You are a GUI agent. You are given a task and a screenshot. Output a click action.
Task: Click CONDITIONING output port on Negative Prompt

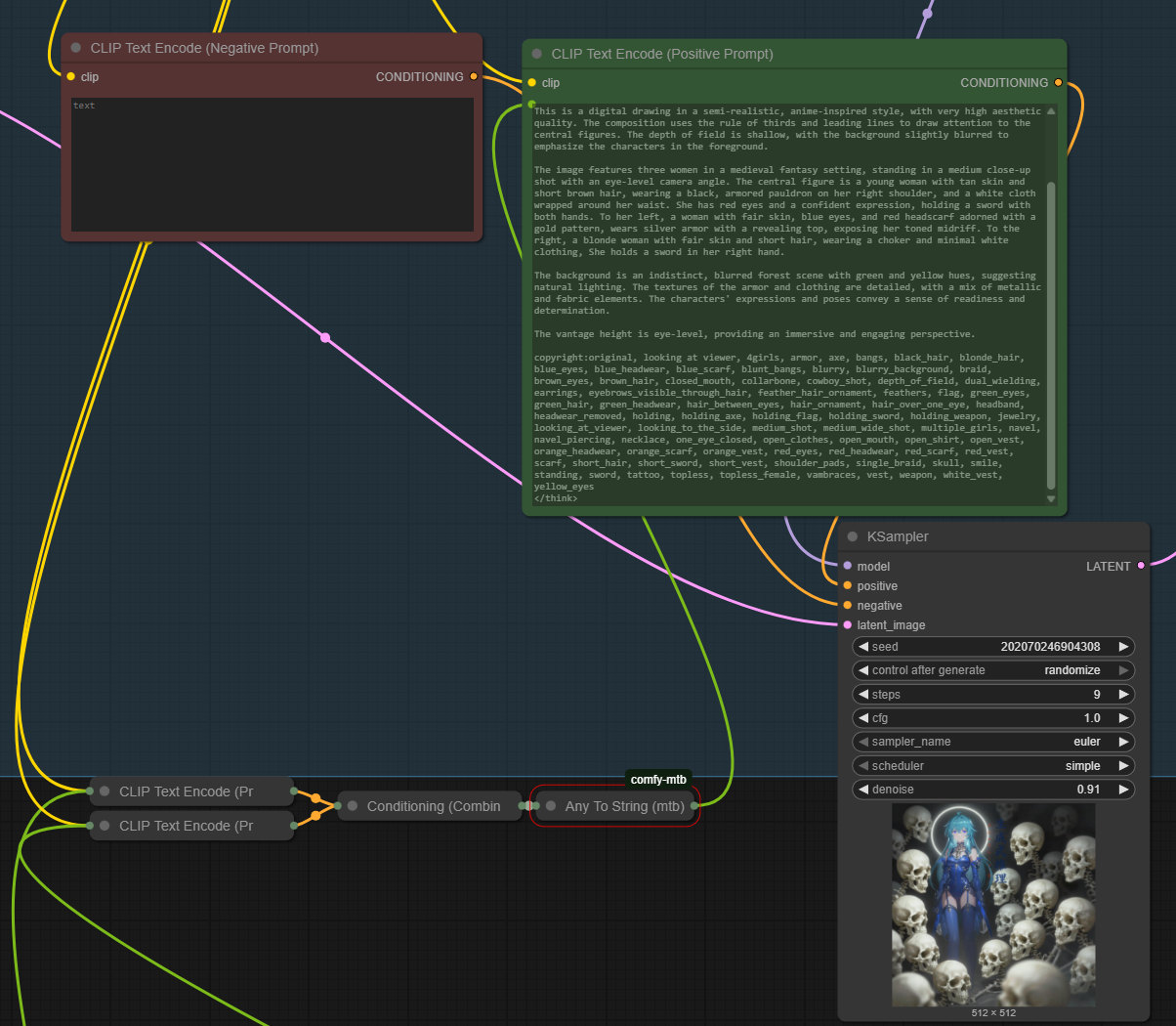[474, 76]
